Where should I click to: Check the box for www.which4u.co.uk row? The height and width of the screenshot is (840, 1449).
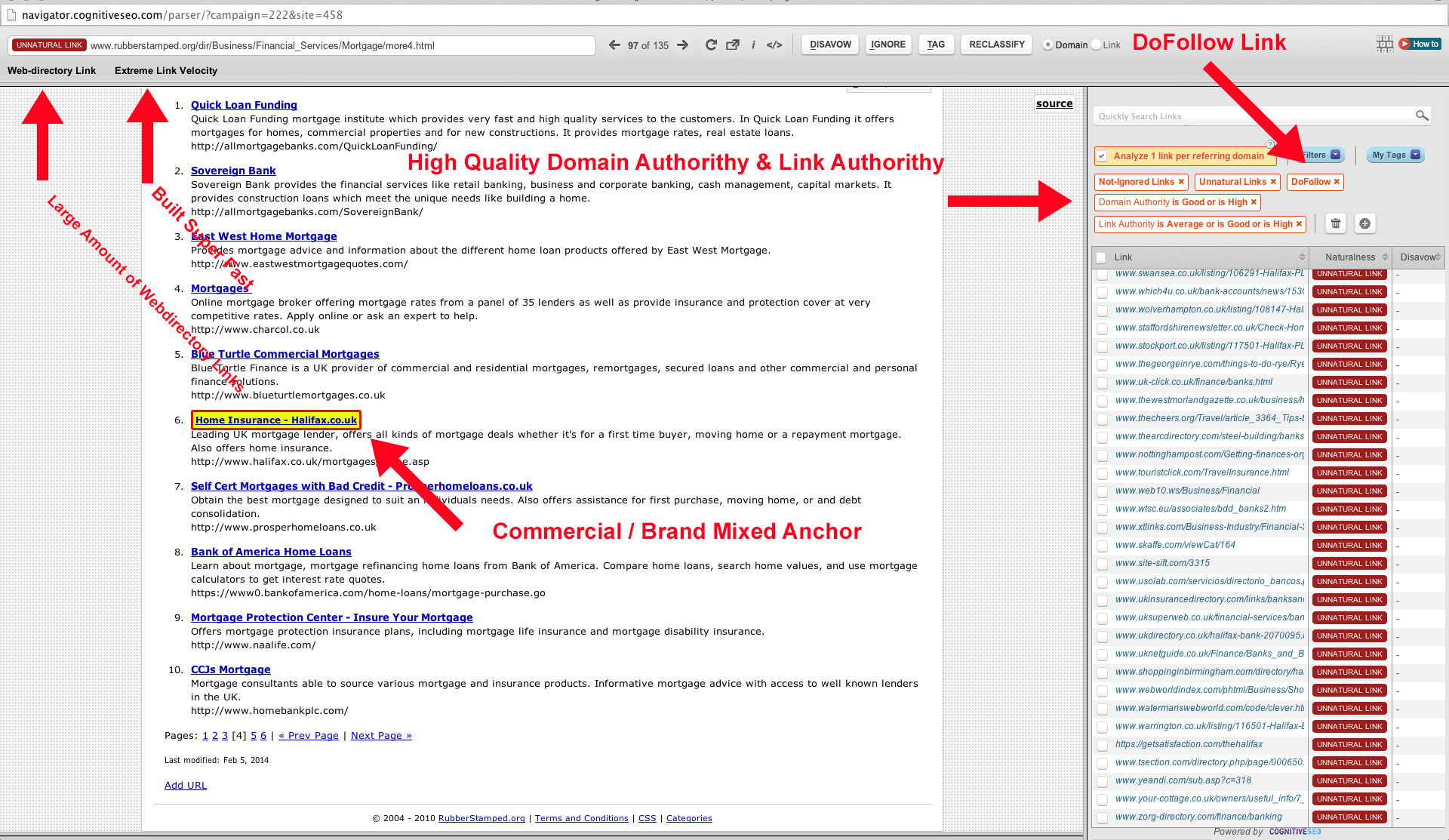pos(1103,292)
